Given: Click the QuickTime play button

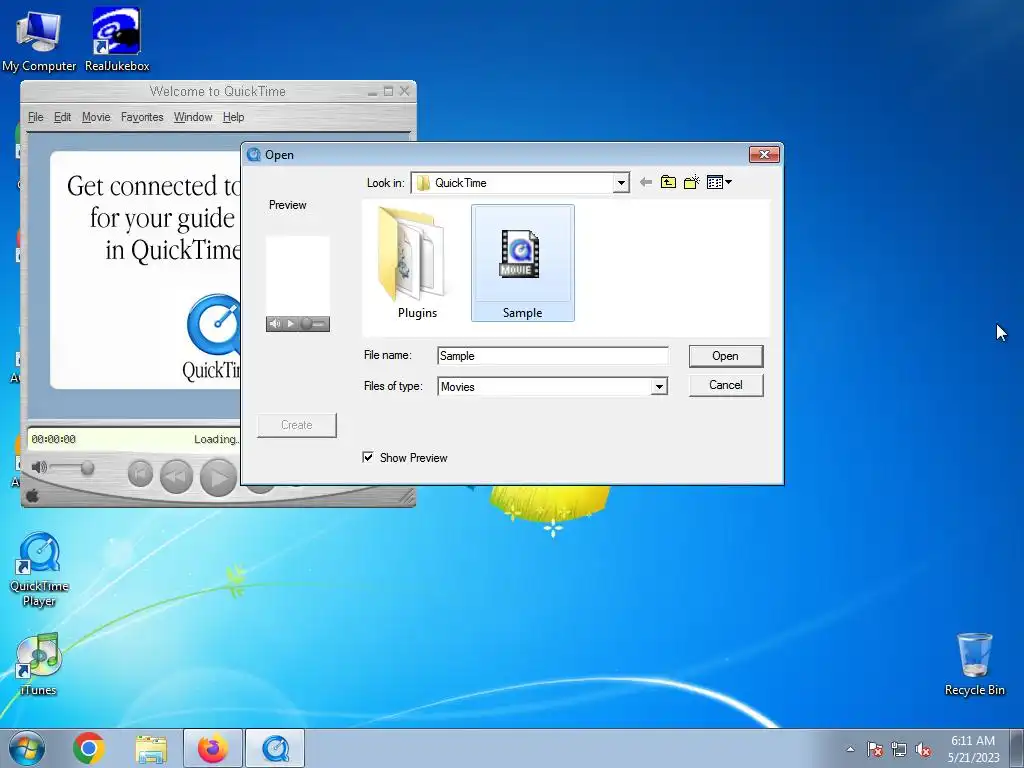Looking at the screenshot, I should coord(218,477).
